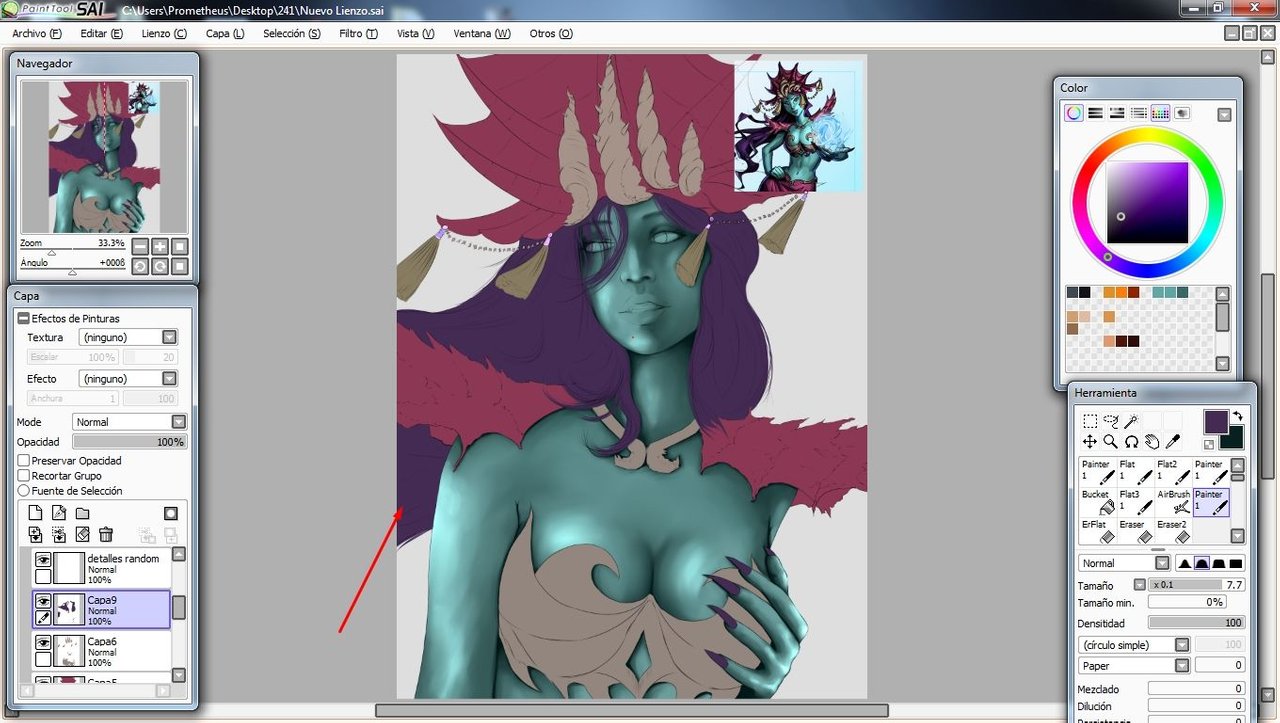
Task: Rotate the view counterclockwise in Navigator
Action: click(140, 266)
